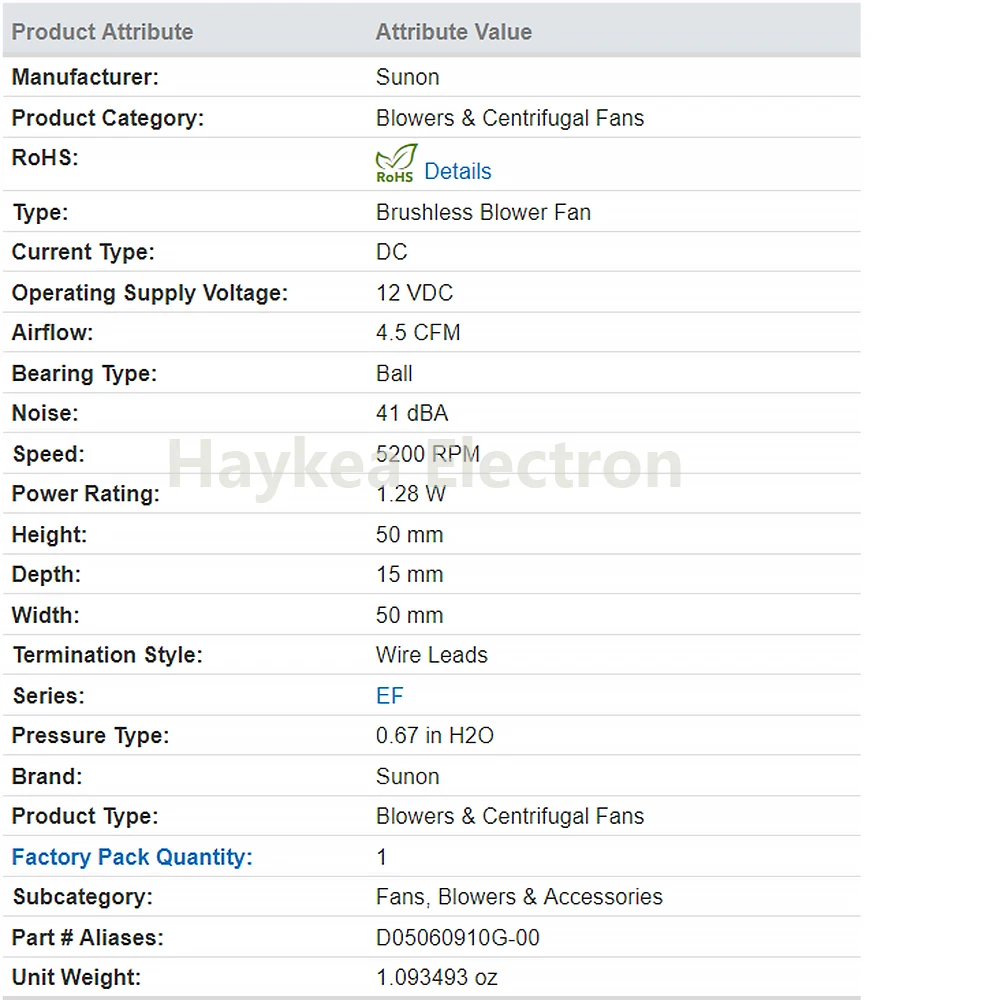Select the 0.67 in H2O pressure value
Screen dimensions: 1000x1000
(435, 735)
